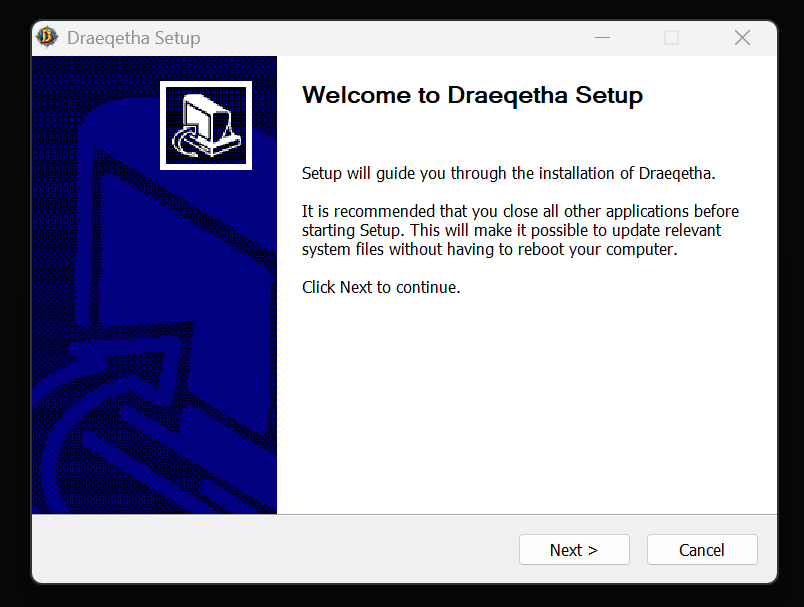Click the "Click Next to continue." text
Screen dimensions: 804x607
point(381,287)
